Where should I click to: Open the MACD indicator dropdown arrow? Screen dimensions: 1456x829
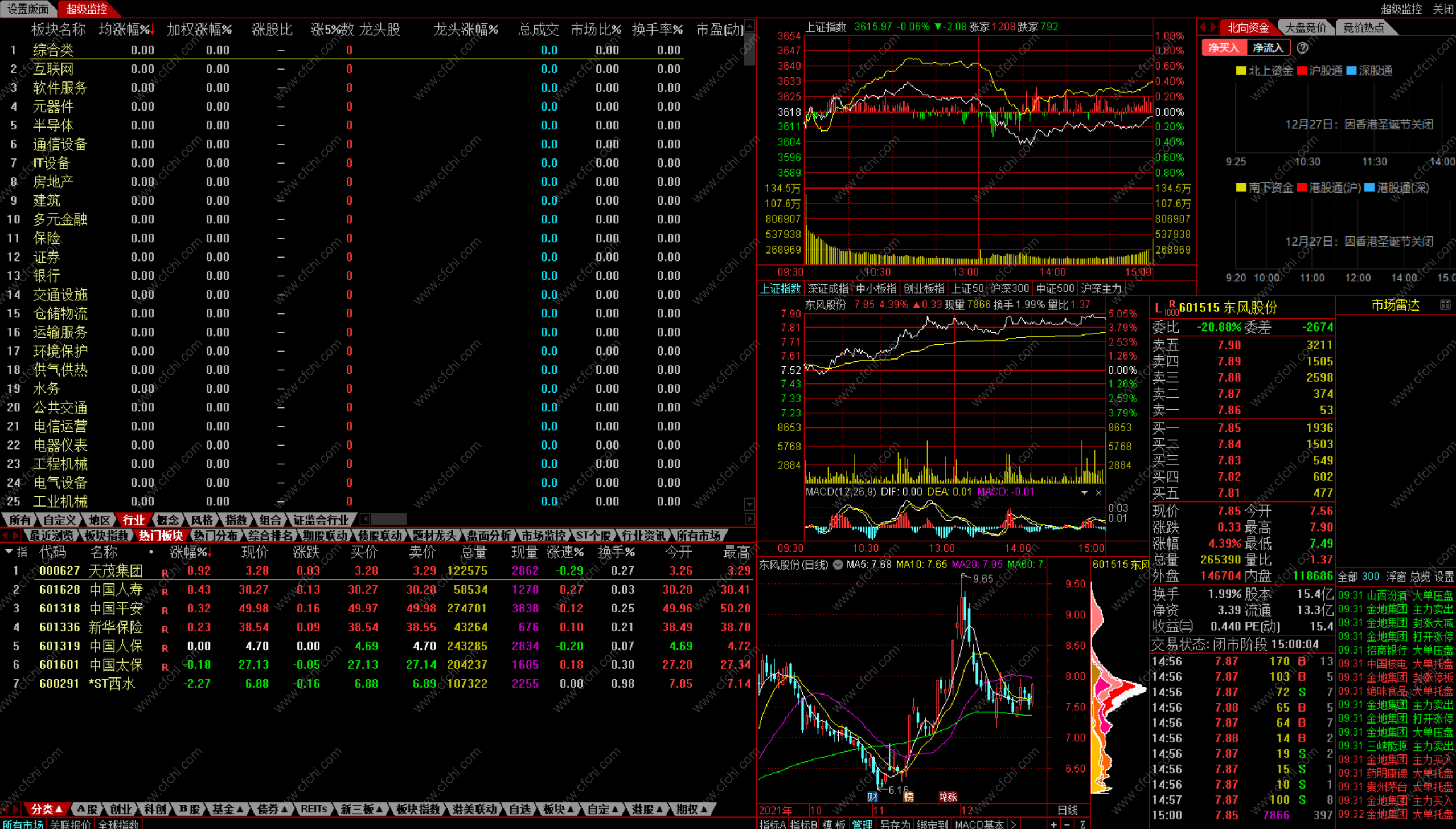[x=1084, y=492]
